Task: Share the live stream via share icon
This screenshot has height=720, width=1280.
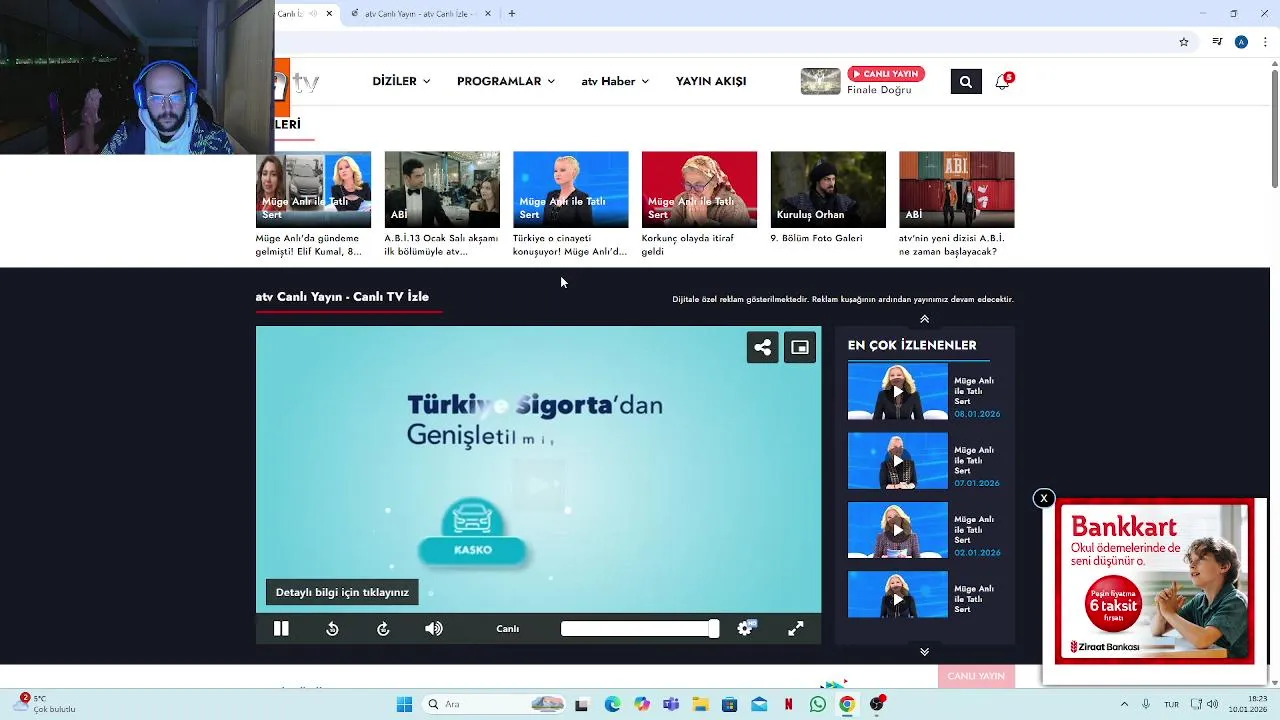Action: coord(762,347)
